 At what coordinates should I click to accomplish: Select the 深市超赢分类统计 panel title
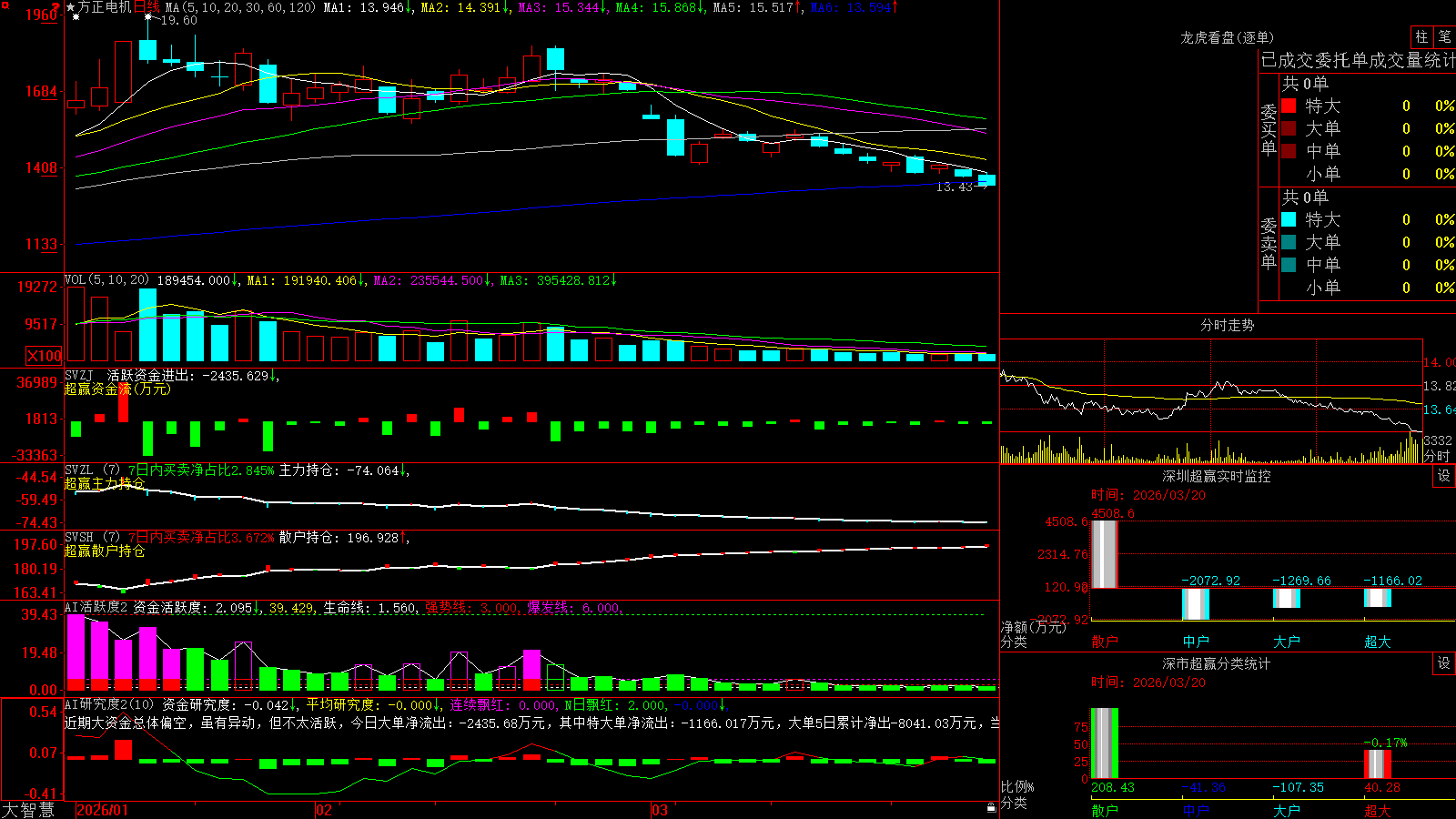pos(1216,663)
